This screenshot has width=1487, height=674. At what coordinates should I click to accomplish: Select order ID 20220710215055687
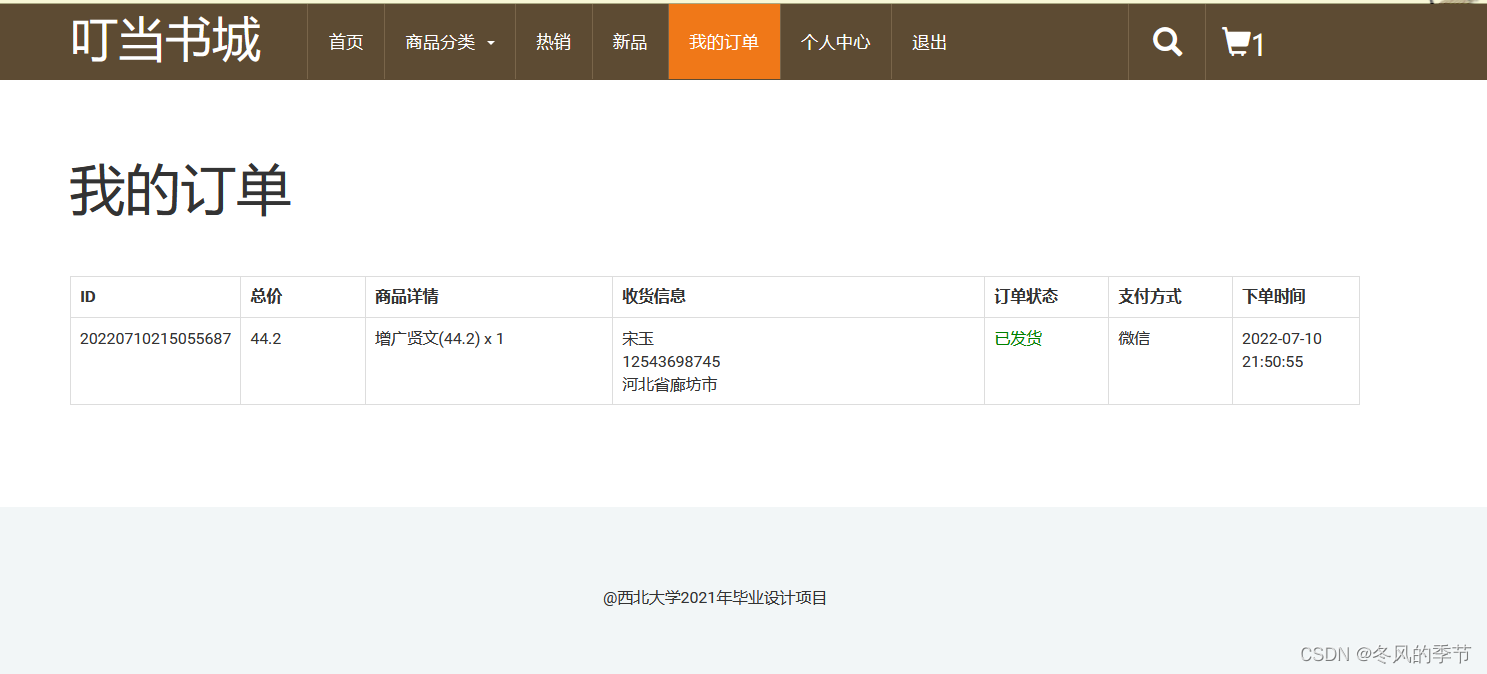[x=155, y=339]
